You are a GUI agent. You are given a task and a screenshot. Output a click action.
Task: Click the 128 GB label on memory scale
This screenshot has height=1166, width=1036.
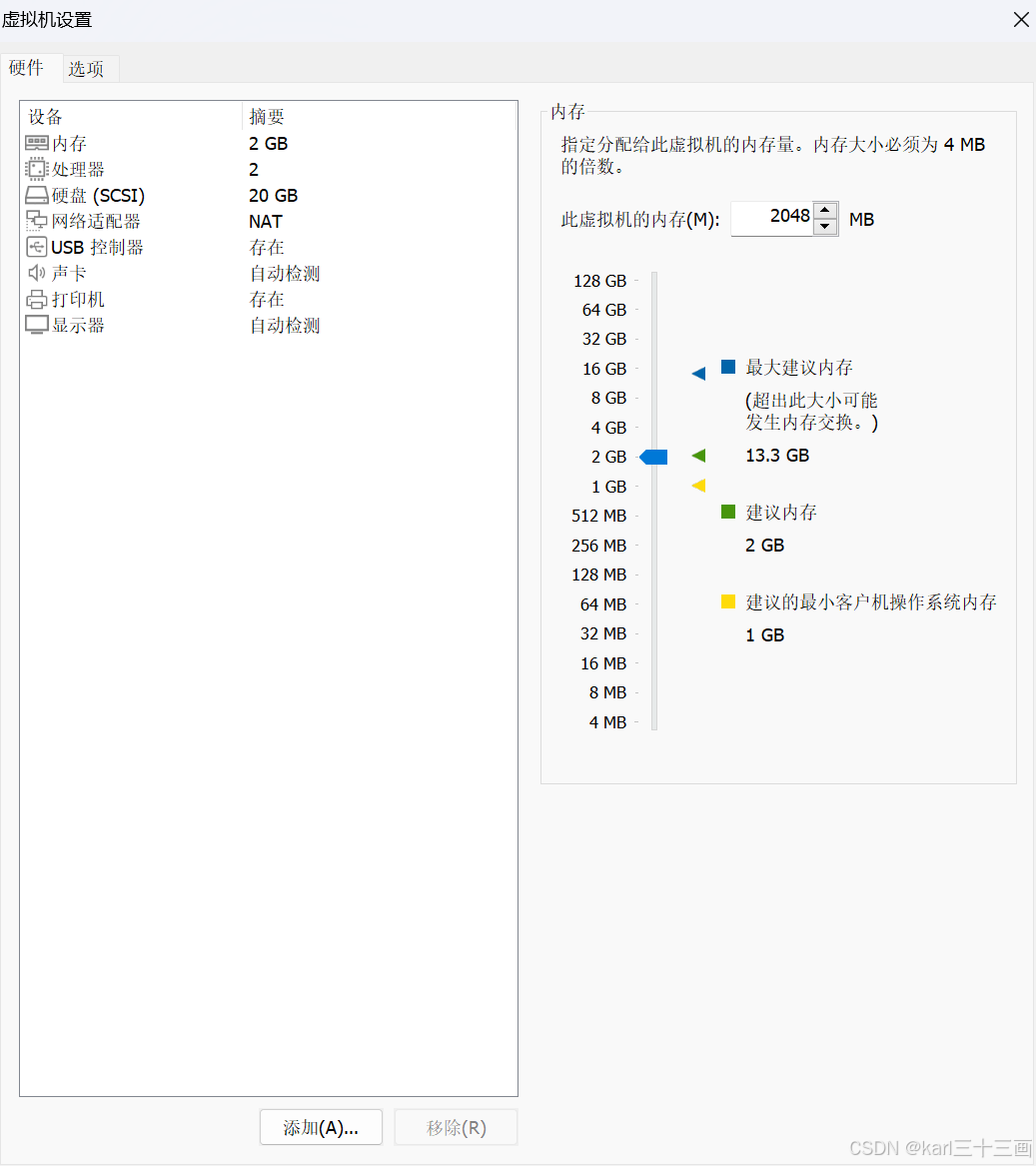(x=600, y=281)
